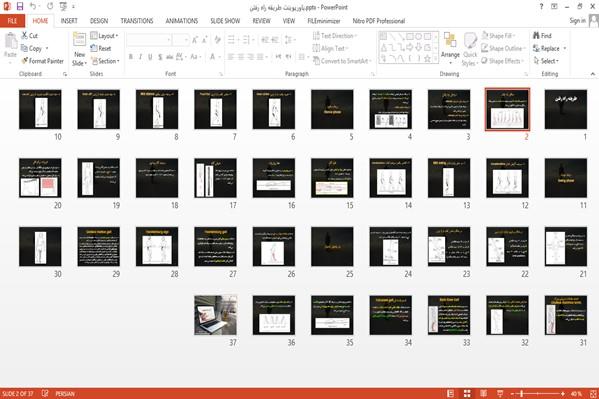Open Font dialog launcher
This screenshot has height=399, width=599.
[x=221, y=74]
